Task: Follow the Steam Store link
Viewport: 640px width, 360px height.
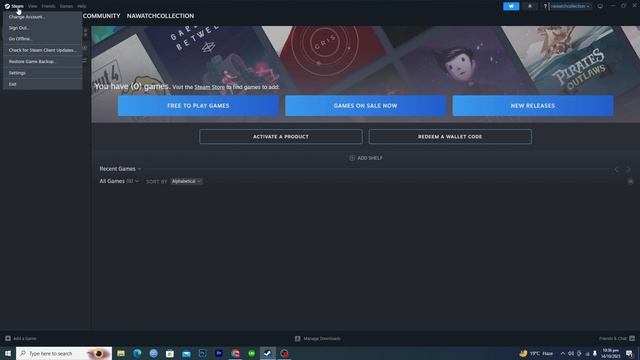Action: coord(209,87)
